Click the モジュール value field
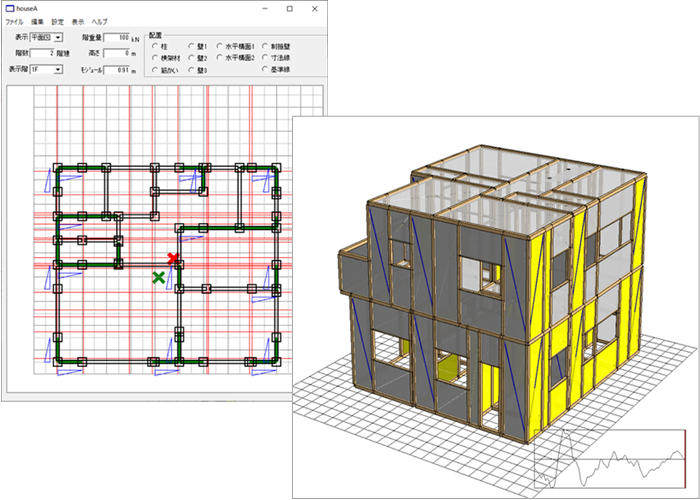Screen dimensions: 700x500 (x=118, y=69)
